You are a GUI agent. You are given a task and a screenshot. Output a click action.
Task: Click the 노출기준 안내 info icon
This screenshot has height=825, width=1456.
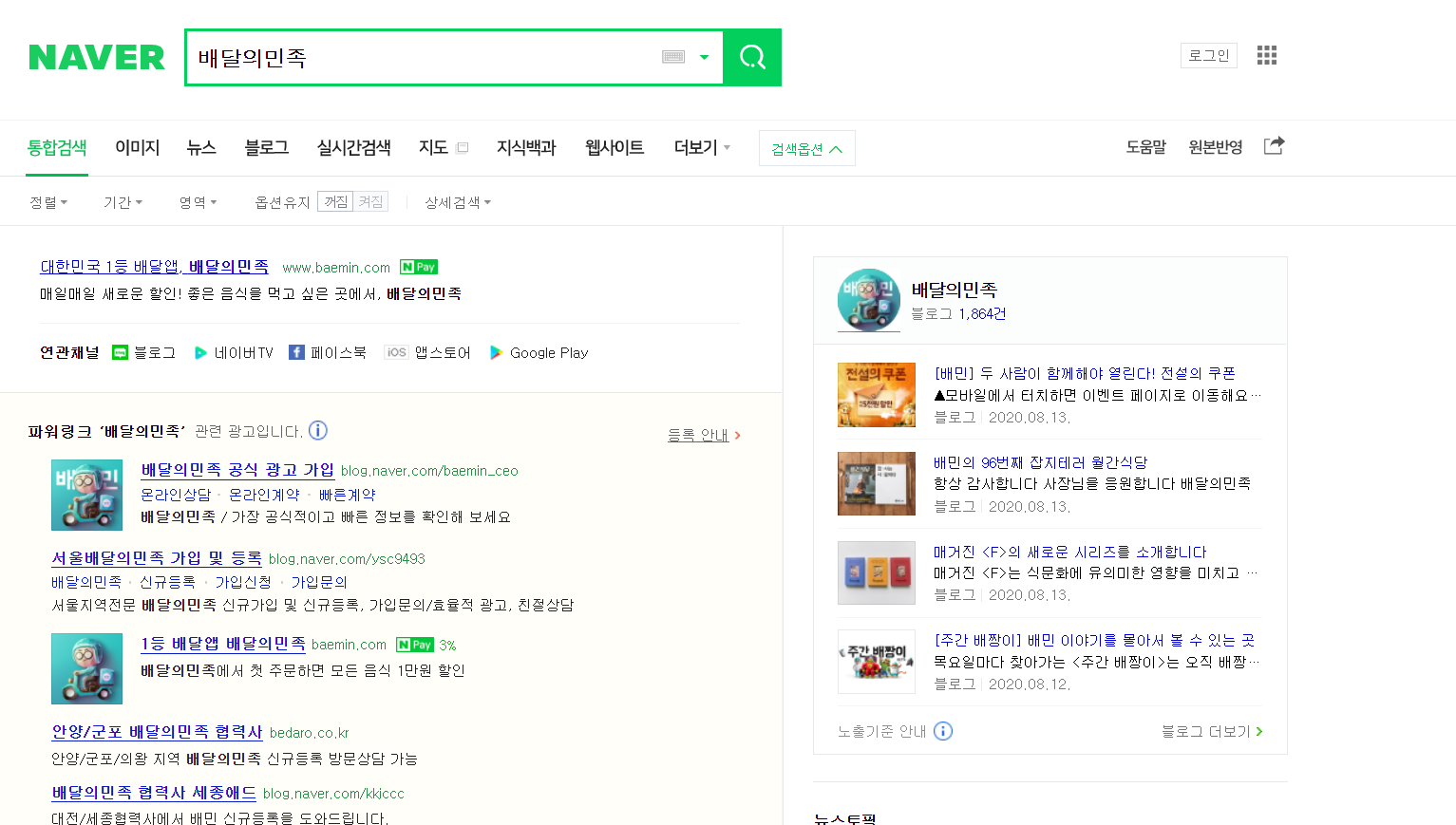pyautogui.click(x=943, y=731)
